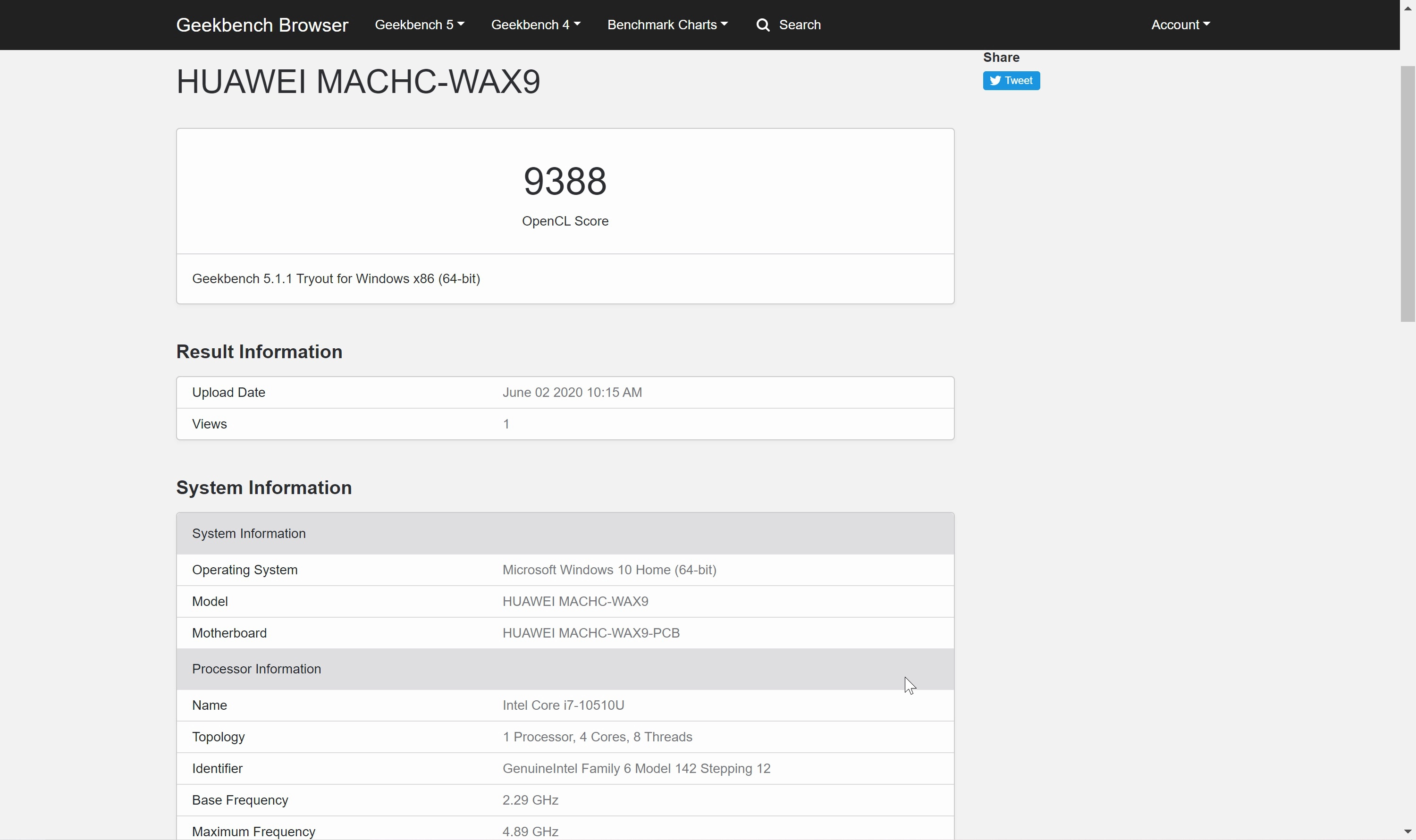Click HUAWEI MACHC-WAX9-PCB motherboard value
Screen dimensions: 1416x840
(x=591, y=633)
